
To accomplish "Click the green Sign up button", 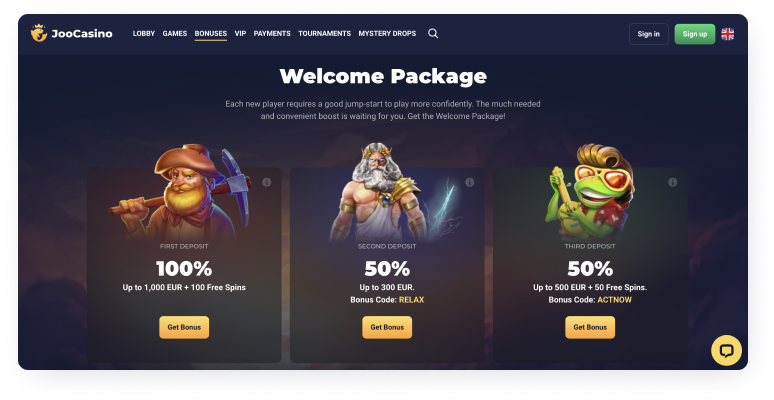I will (695, 34).
